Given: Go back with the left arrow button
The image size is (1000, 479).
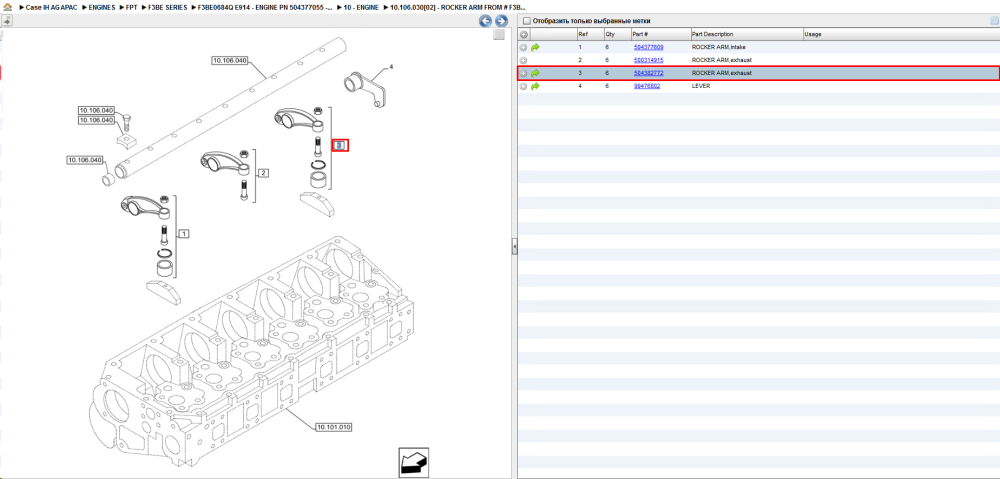Looking at the screenshot, I should pos(486,21).
